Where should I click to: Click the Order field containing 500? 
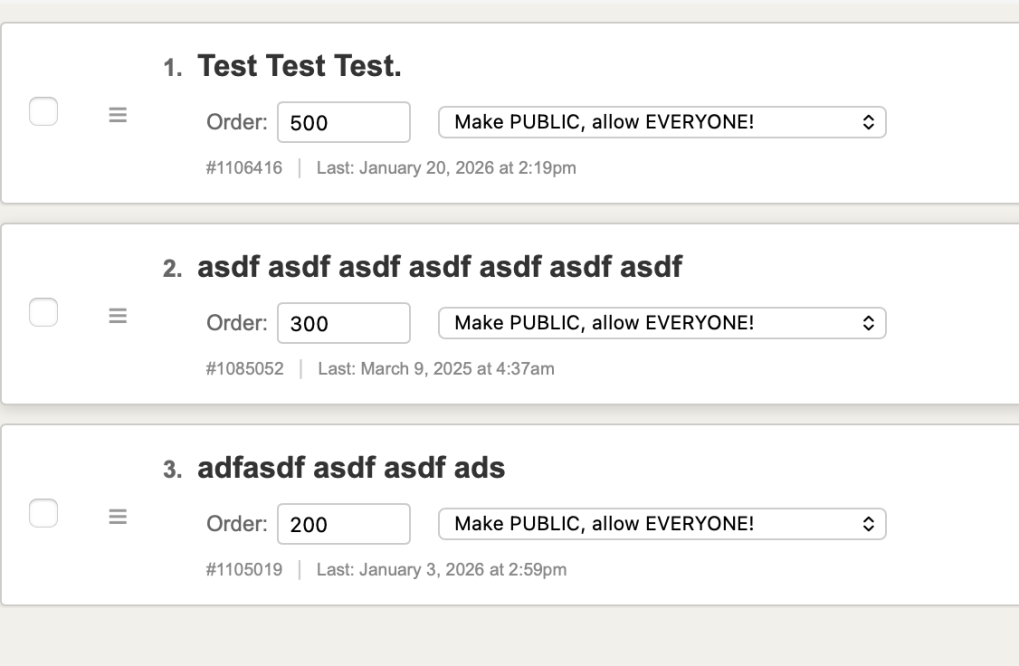[343, 123]
